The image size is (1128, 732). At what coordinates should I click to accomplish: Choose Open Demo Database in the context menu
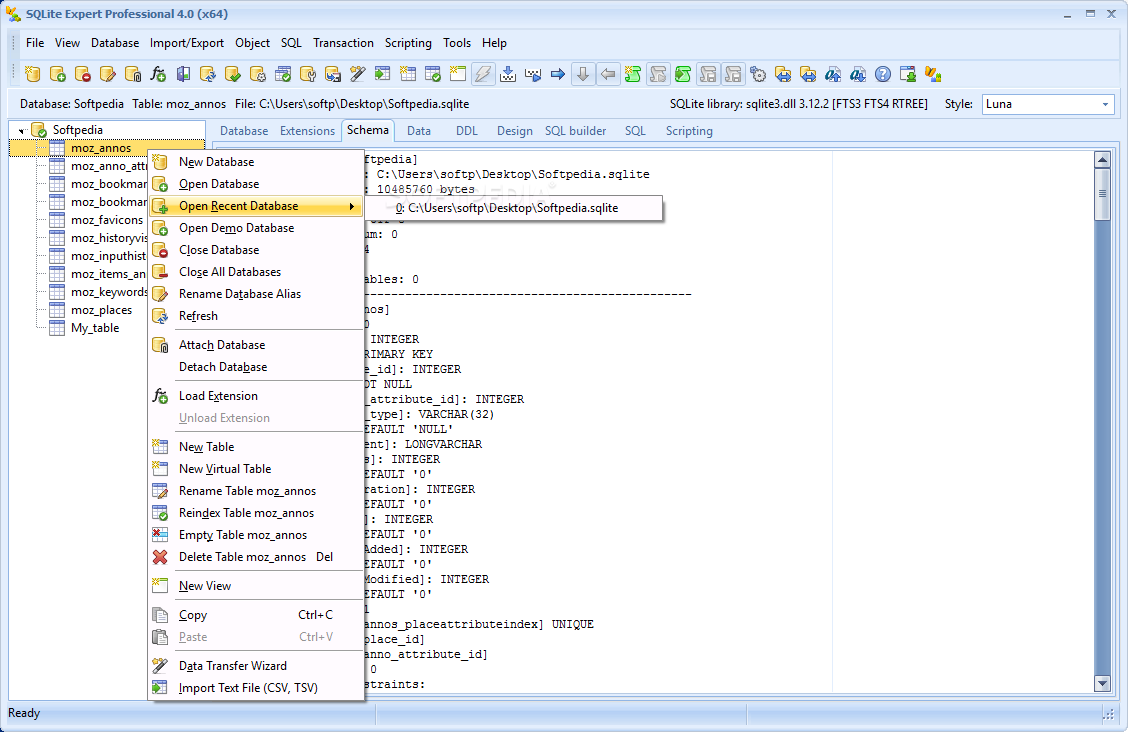(x=256, y=228)
